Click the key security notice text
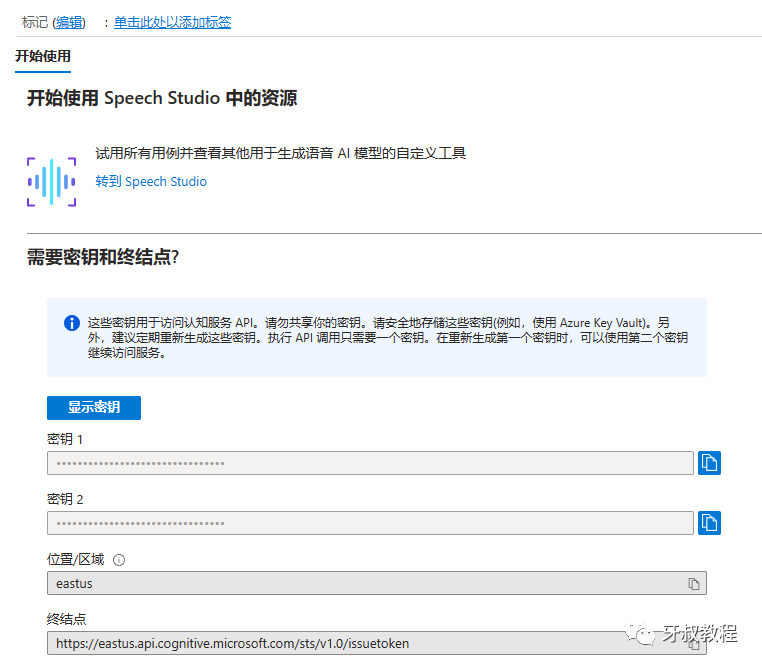This screenshot has height=667, width=762. click(388, 338)
